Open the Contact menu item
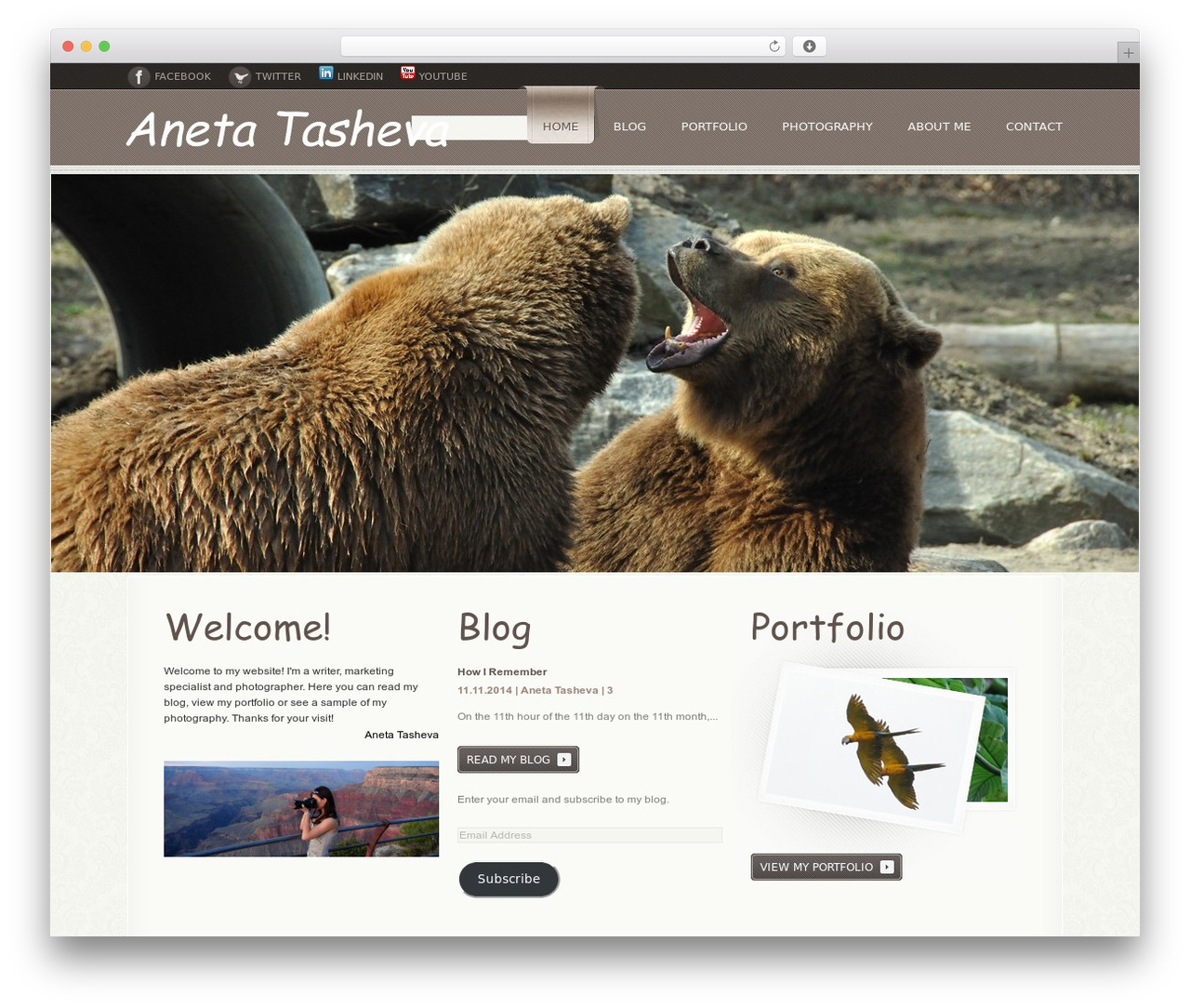 coord(1034,126)
